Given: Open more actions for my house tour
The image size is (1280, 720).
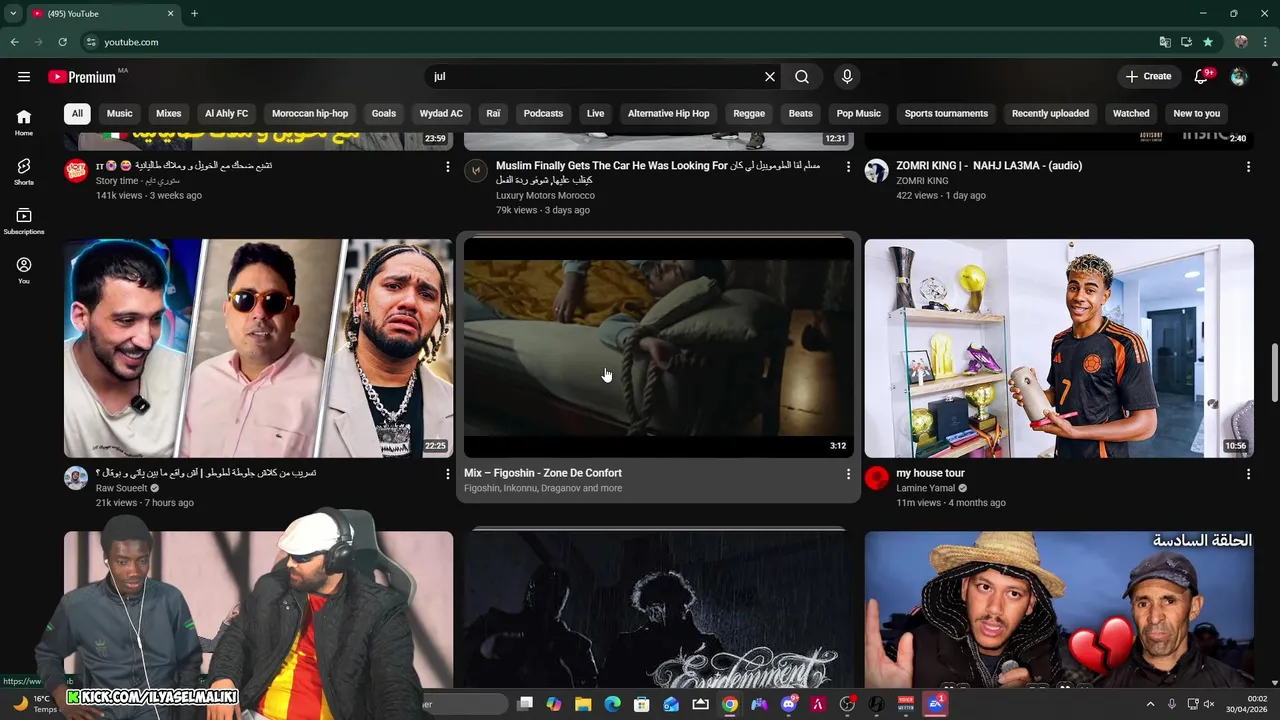Looking at the screenshot, I should 1248,474.
